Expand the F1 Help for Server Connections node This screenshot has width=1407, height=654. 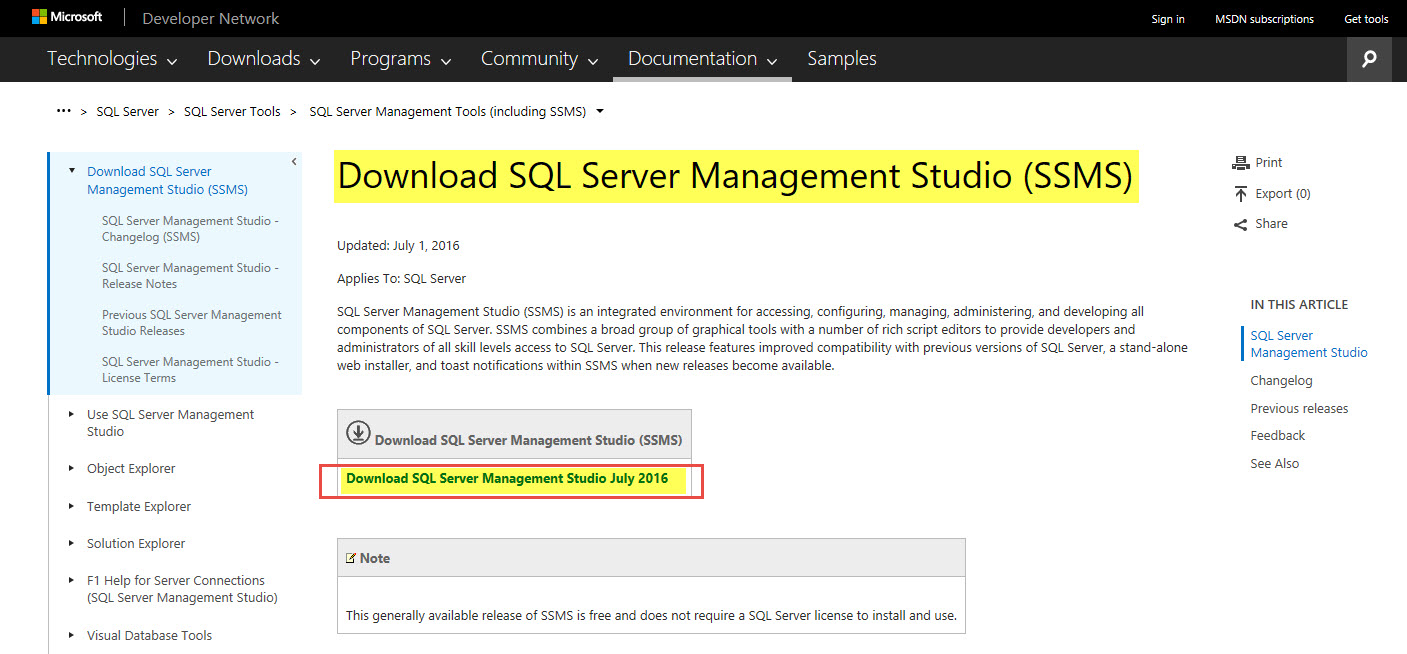tap(72, 579)
